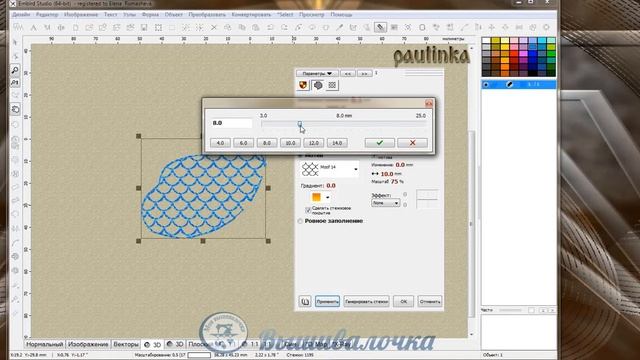Click the redo arrow icon in top toolbar
640x360 pixels.
tap(284, 28)
